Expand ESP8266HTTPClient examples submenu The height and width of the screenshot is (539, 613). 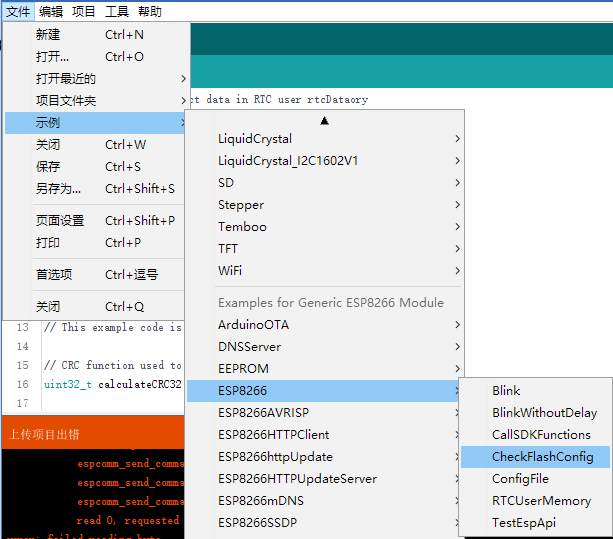click(324, 435)
